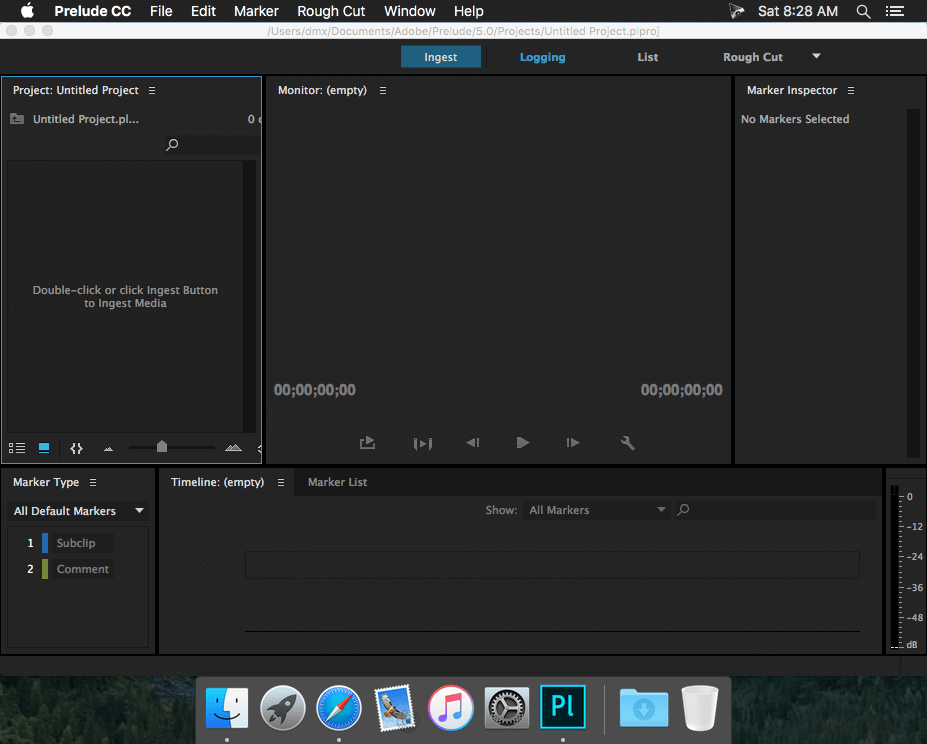Switch Project panel to list view
Image resolution: width=927 pixels, height=744 pixels.
click(x=17, y=448)
